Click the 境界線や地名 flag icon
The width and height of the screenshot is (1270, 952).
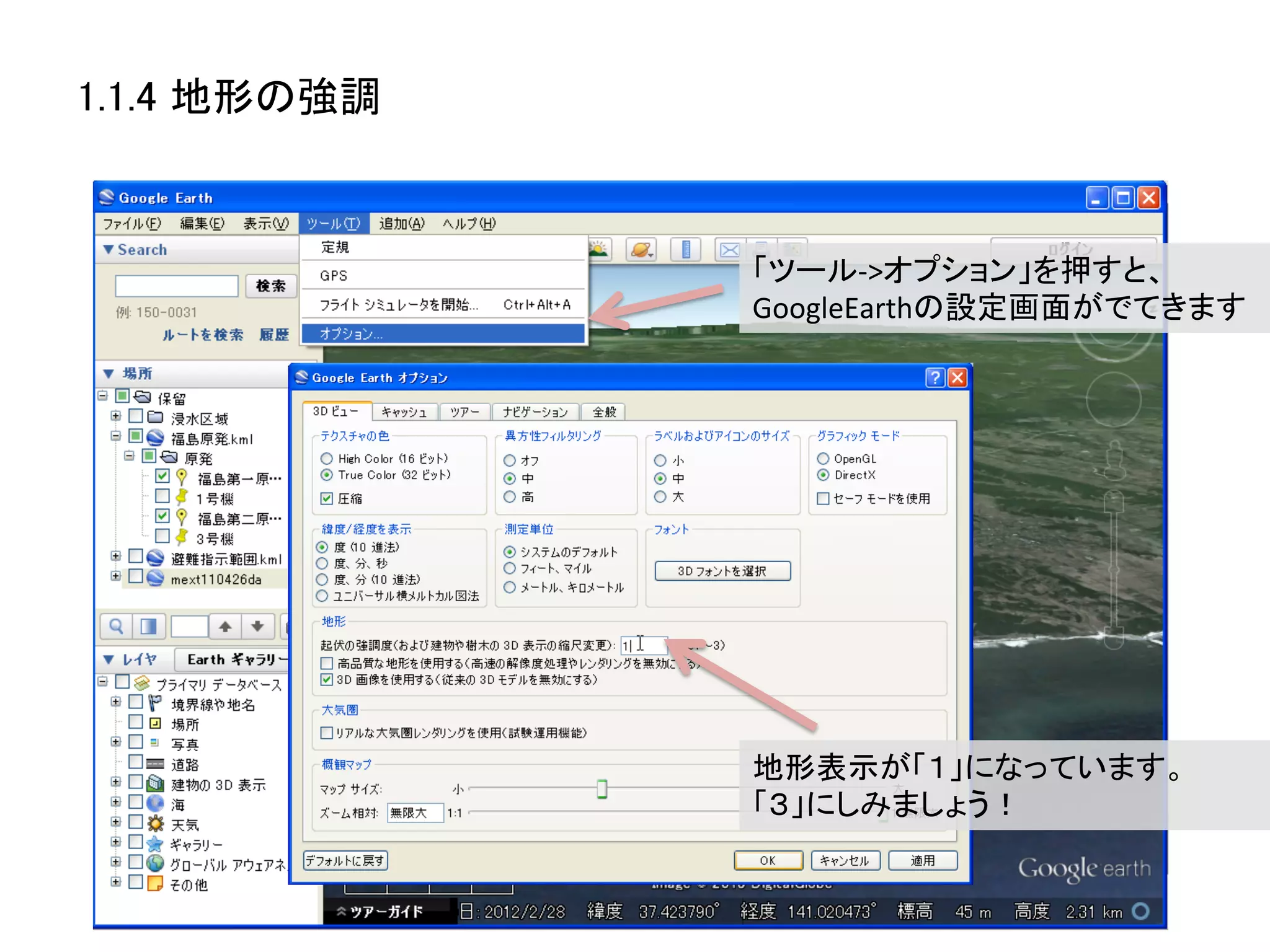pyautogui.click(x=155, y=703)
